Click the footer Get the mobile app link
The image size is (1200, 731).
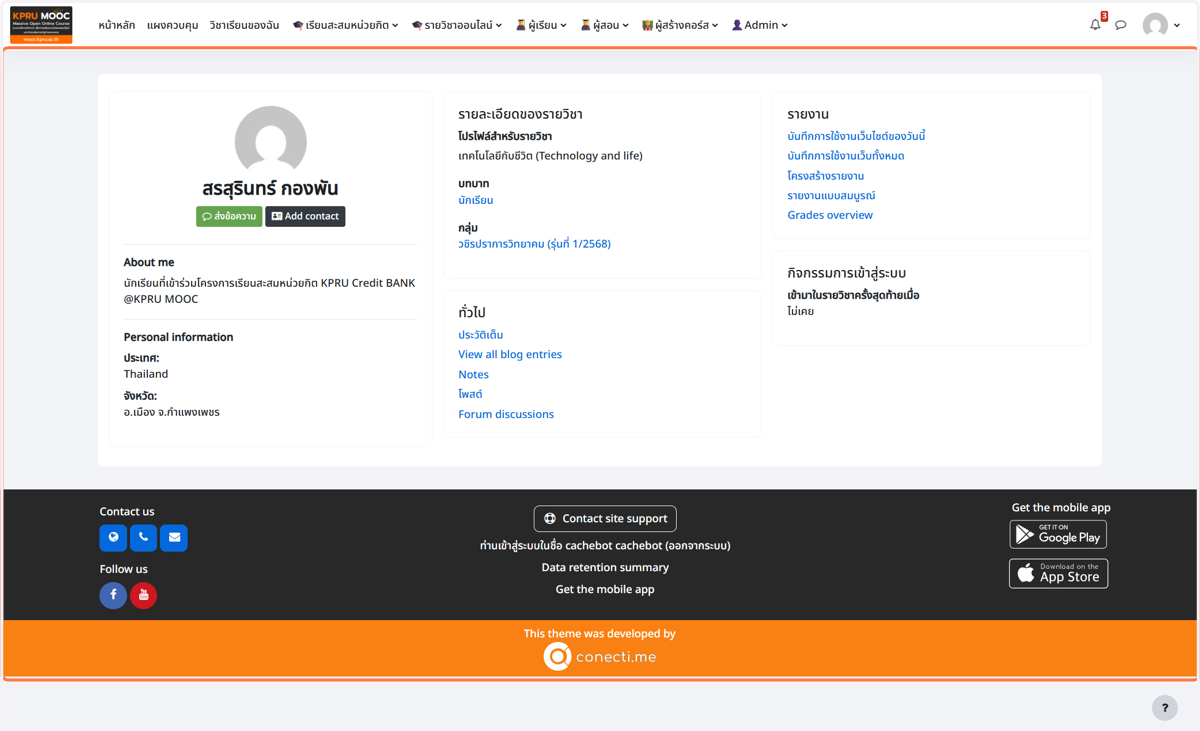605,589
